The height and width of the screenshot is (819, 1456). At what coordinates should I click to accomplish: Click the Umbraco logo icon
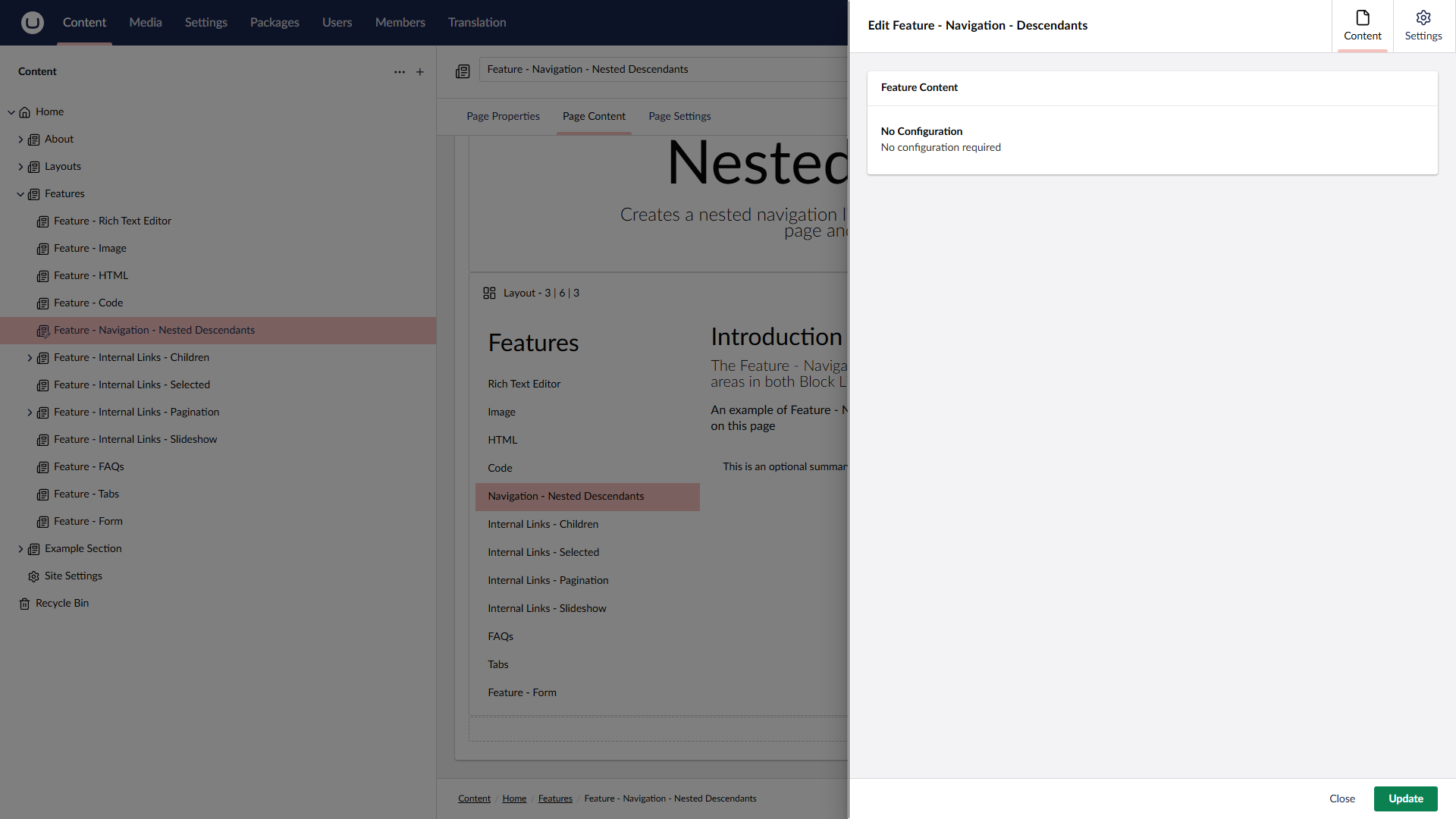32,23
